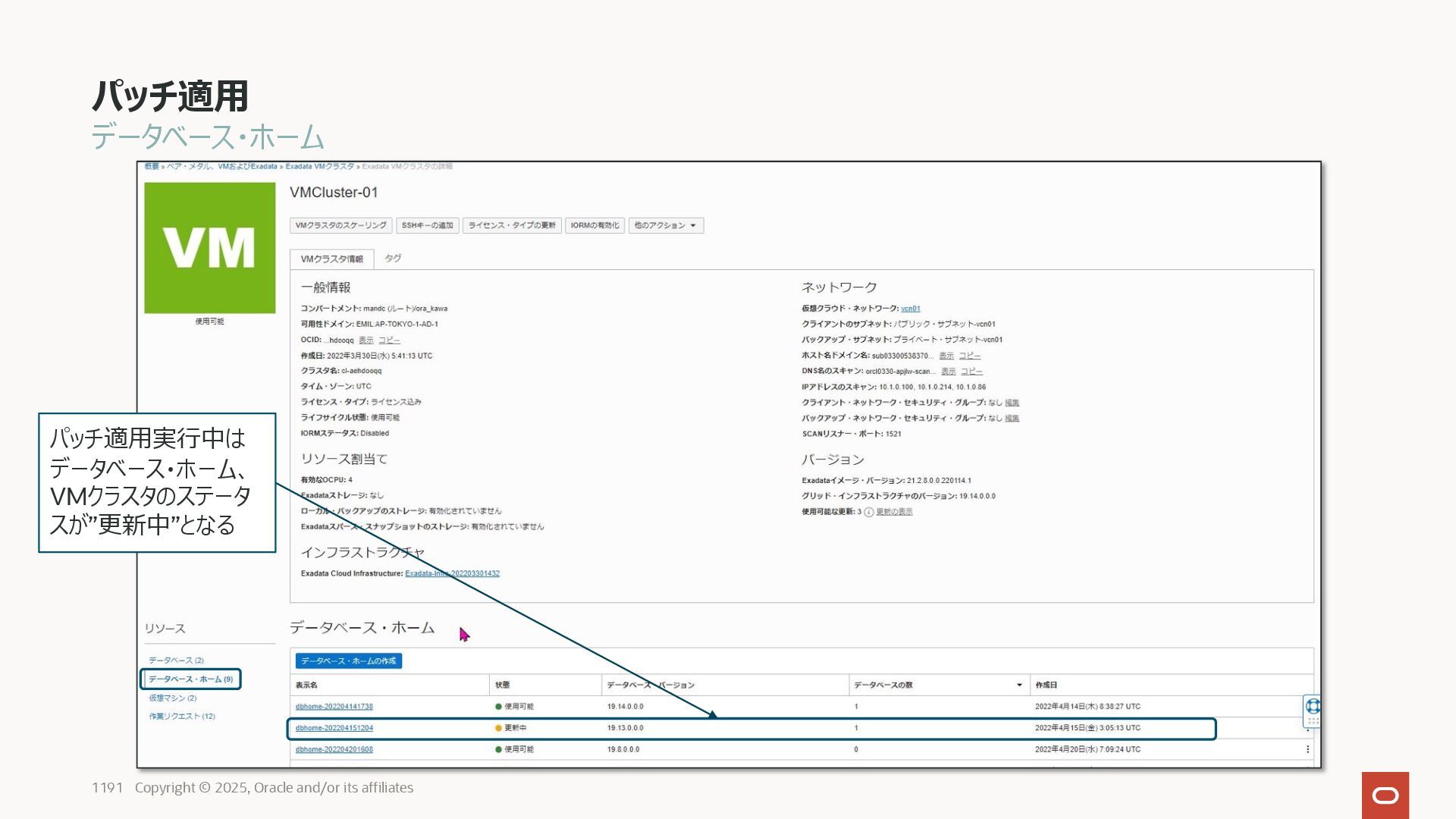Expand the 他のアクション dropdown

(665, 225)
